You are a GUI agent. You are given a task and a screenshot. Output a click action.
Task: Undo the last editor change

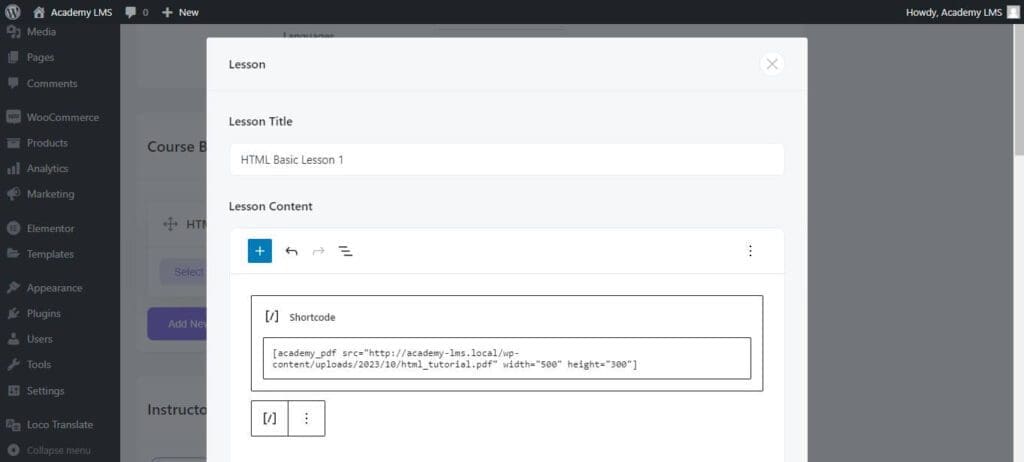click(291, 251)
